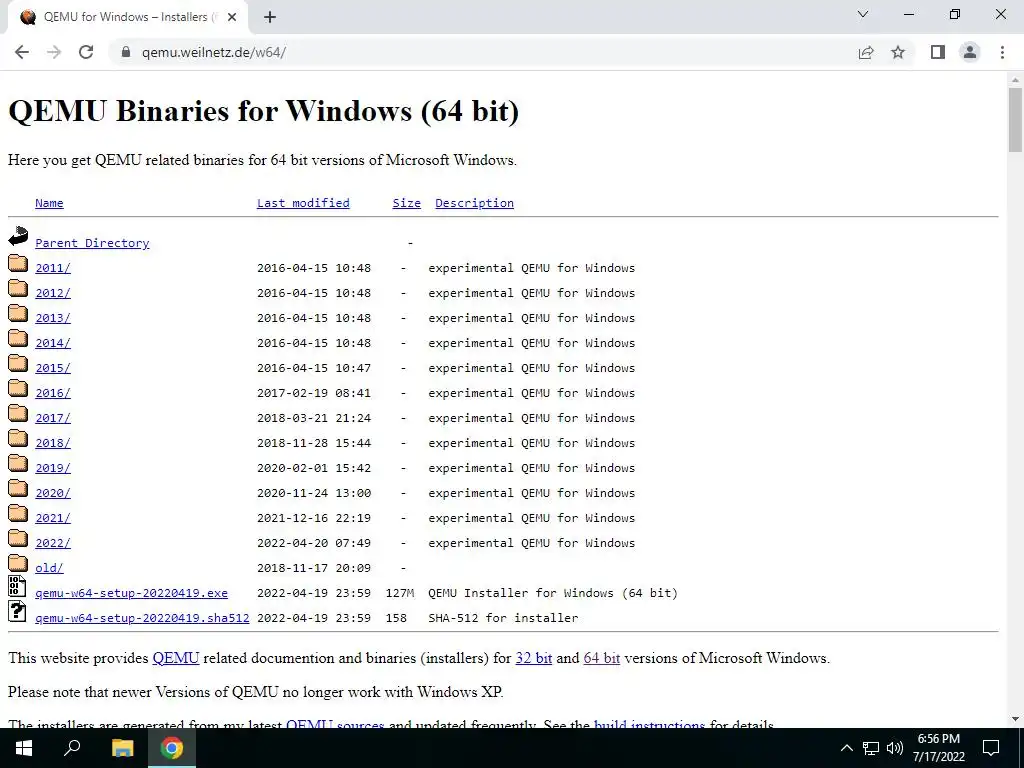This screenshot has height=768, width=1024.
Task: Share this page via share icon
Action: [x=866, y=52]
